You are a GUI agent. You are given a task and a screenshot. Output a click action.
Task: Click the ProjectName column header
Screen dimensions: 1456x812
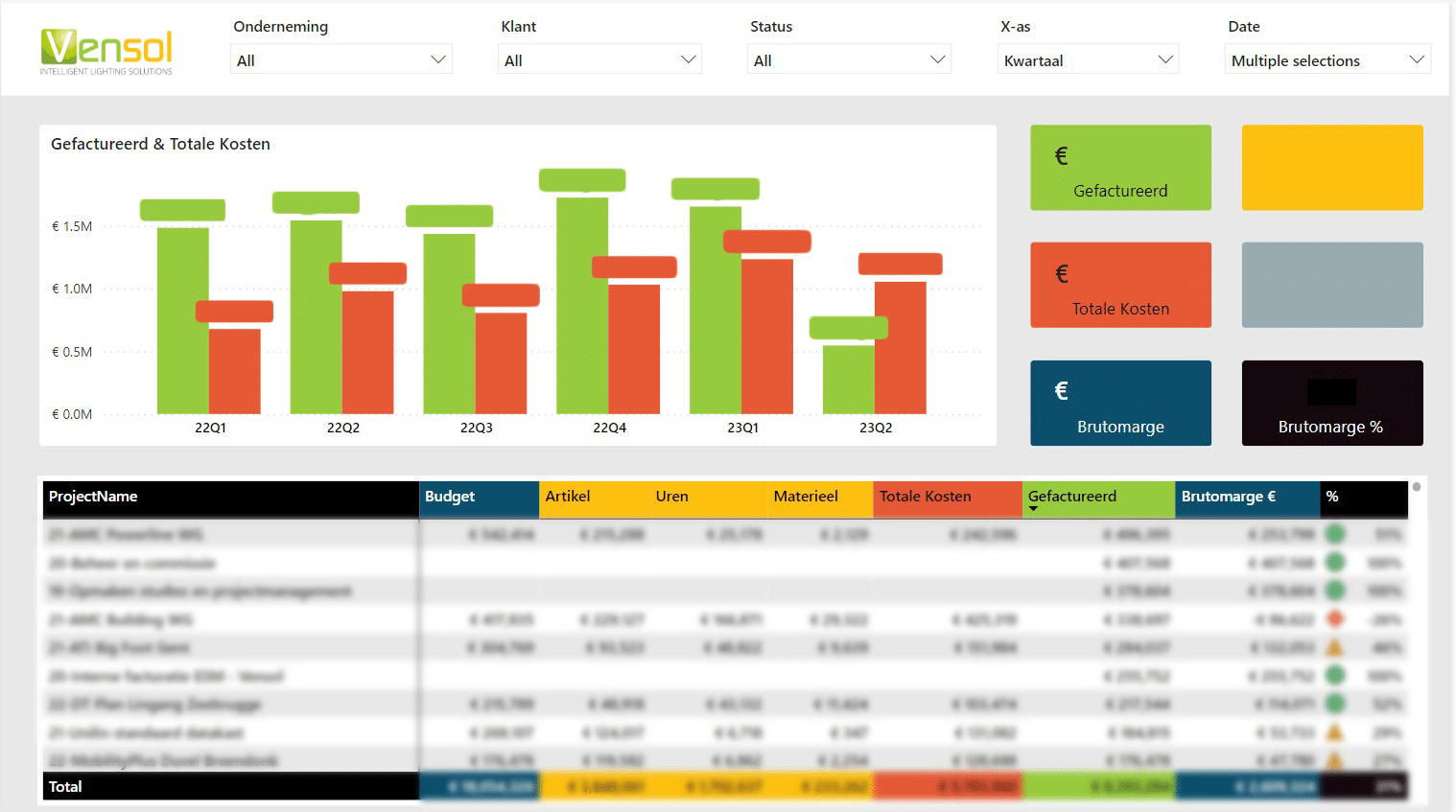[x=93, y=497]
